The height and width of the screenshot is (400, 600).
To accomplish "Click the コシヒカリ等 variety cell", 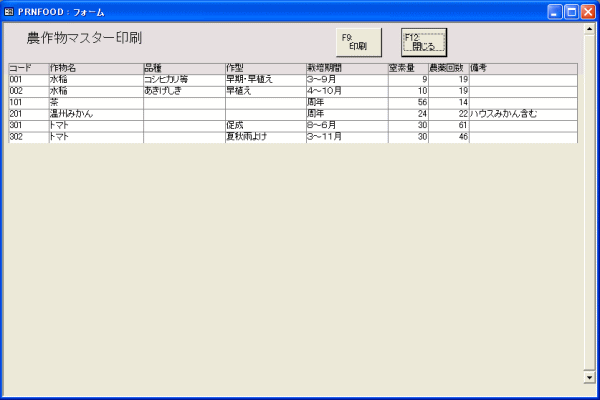I will (184, 79).
